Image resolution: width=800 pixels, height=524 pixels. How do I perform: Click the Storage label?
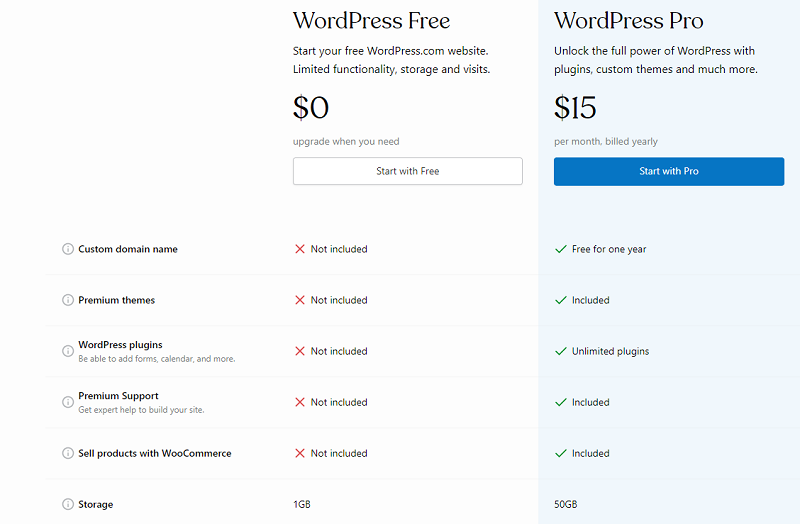point(95,504)
